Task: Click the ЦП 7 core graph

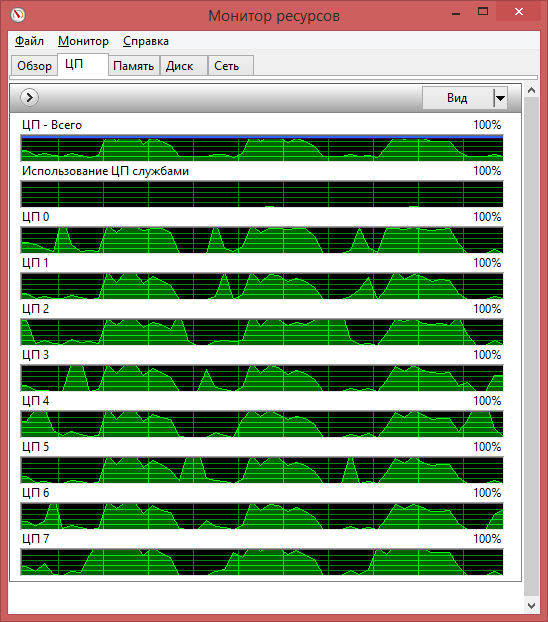Action: point(262,562)
